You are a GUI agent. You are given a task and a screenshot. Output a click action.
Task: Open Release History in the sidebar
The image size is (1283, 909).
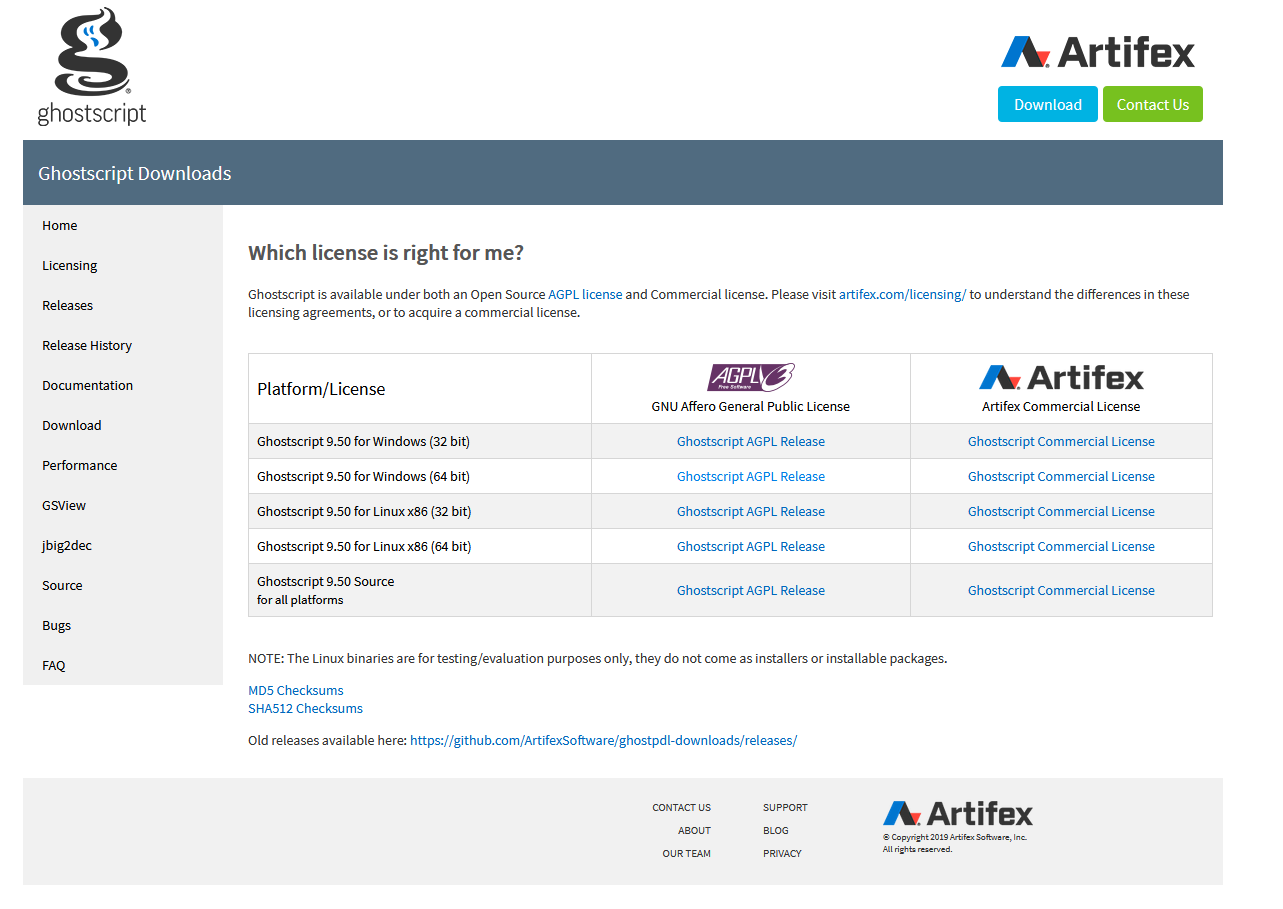[87, 345]
